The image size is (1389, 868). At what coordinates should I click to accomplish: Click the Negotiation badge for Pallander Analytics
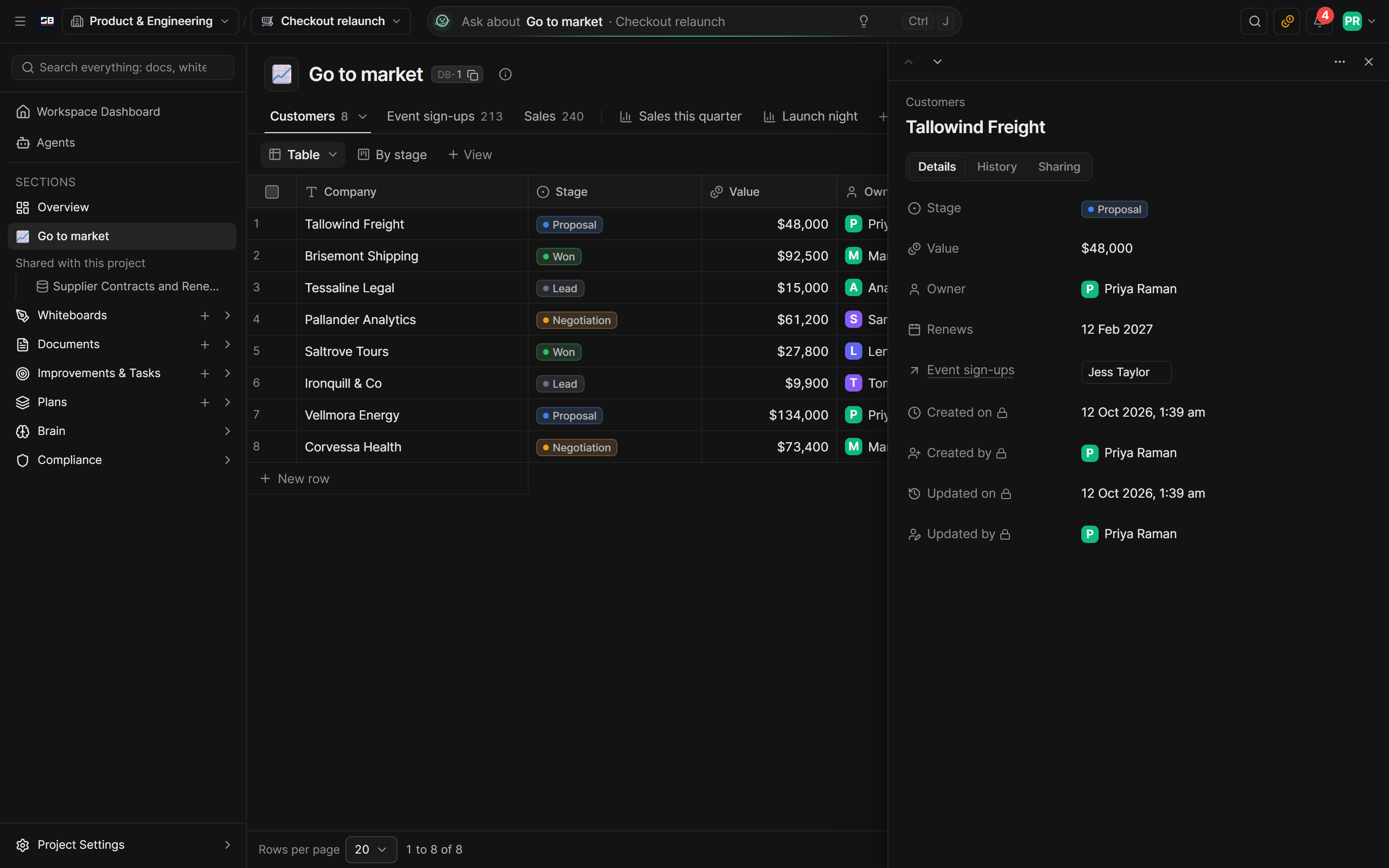coord(576,320)
